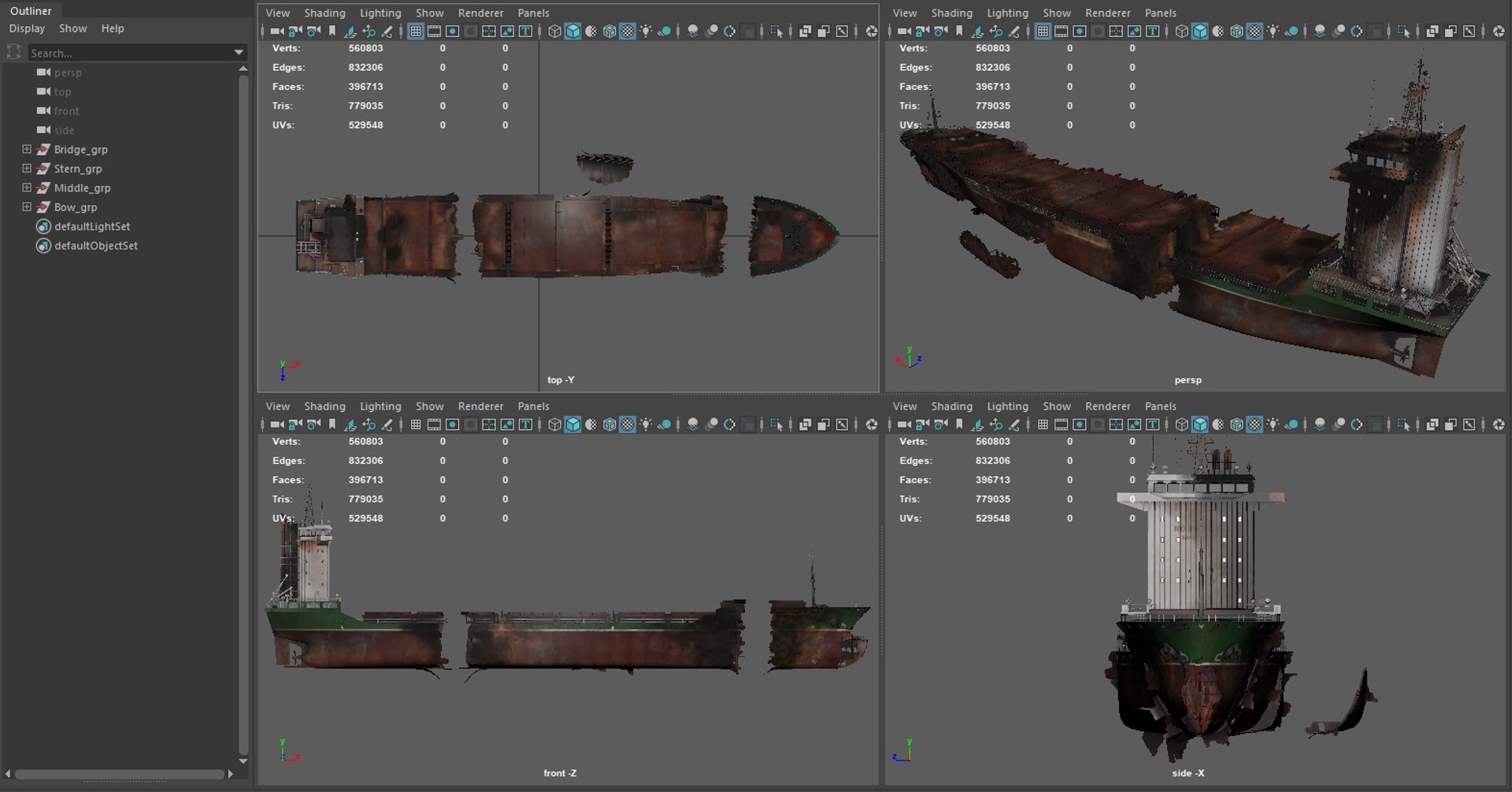
Task: Click Wireframe cube icon in persp viewport
Action: click(x=1181, y=31)
